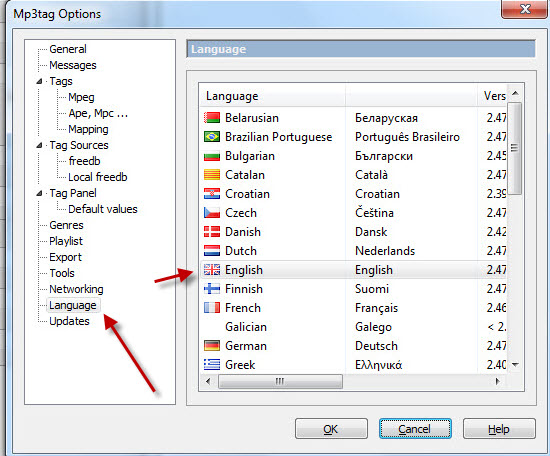Open the Messages options page
Viewport: 550px width, 456px height.
73,65
